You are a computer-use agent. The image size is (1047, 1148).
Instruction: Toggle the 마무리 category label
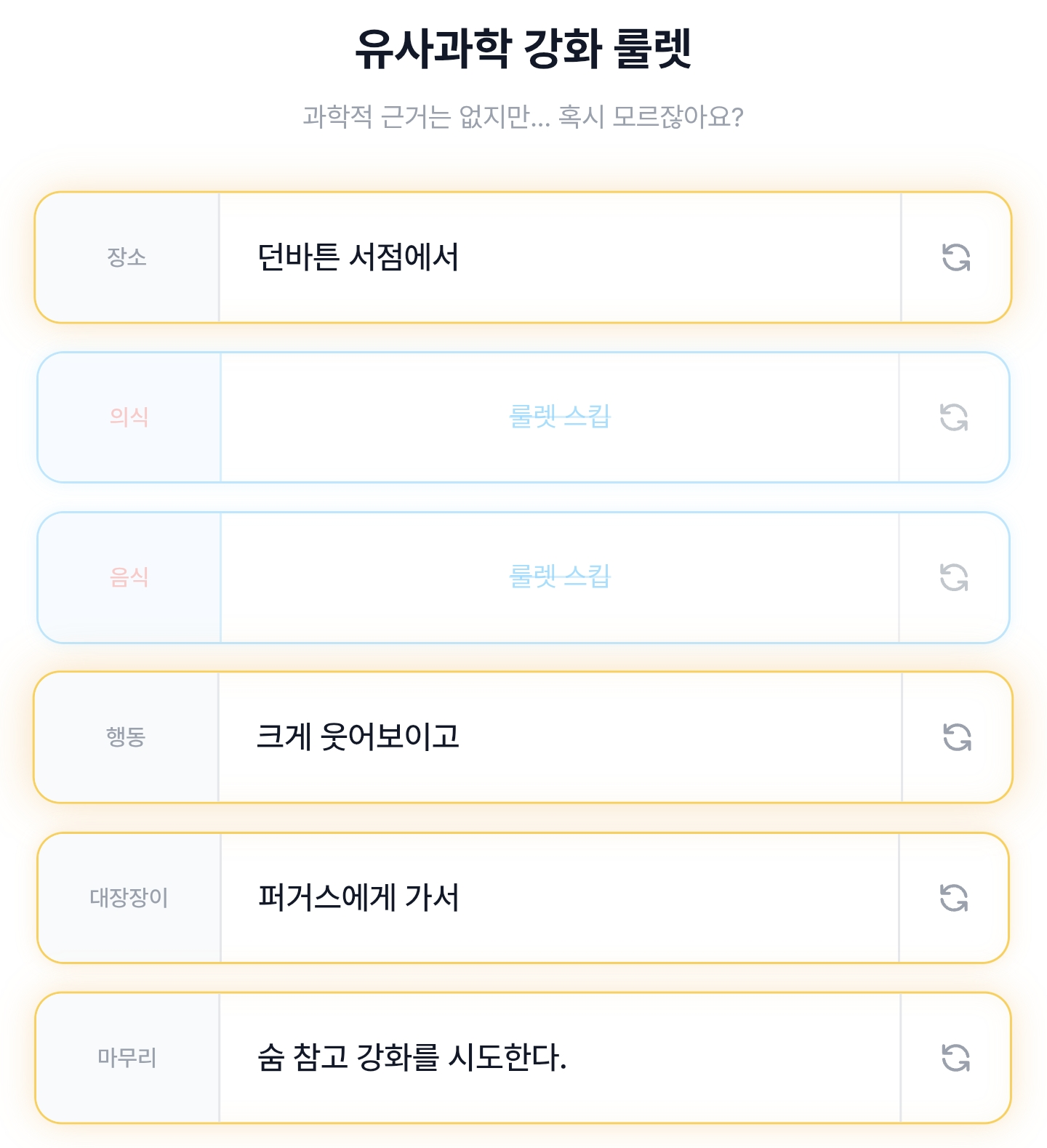(x=127, y=1058)
